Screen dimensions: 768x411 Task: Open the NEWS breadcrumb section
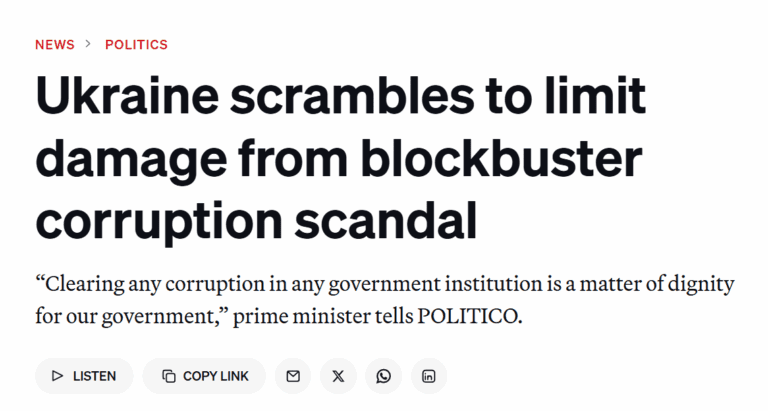(x=54, y=44)
